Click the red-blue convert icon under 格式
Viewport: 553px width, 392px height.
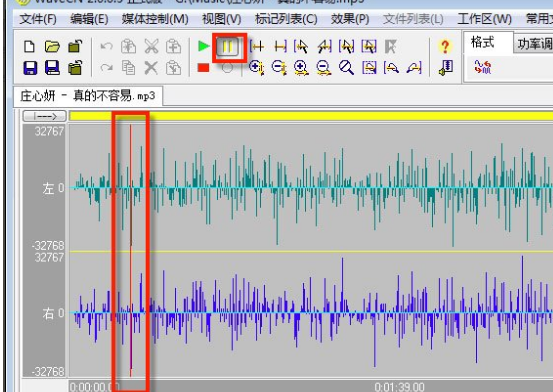(x=482, y=67)
